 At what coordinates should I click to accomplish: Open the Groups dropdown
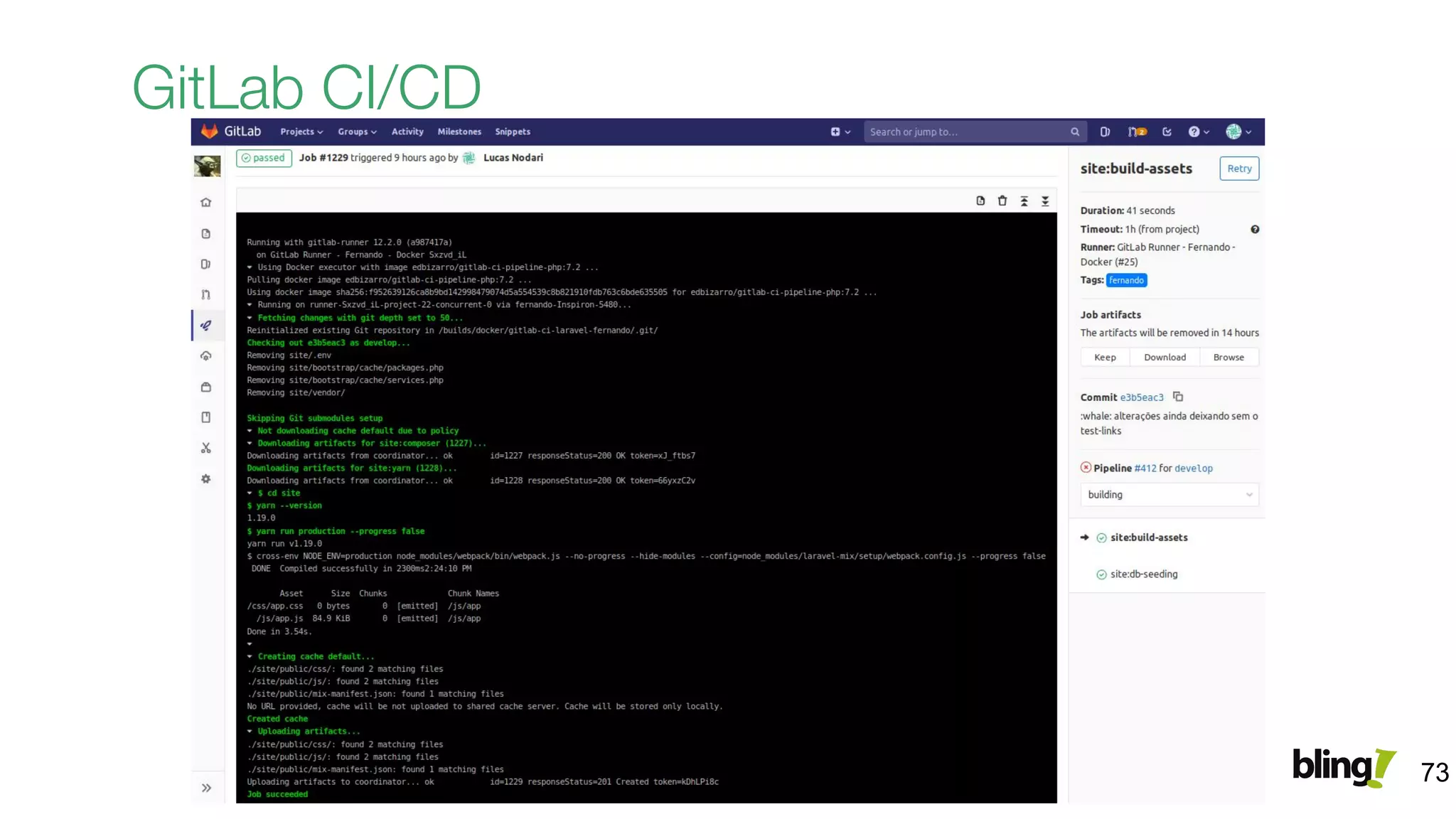357,132
